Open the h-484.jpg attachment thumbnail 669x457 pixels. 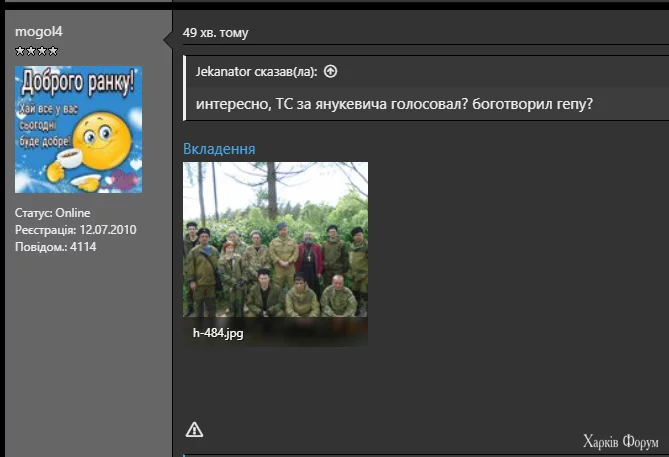coord(275,254)
